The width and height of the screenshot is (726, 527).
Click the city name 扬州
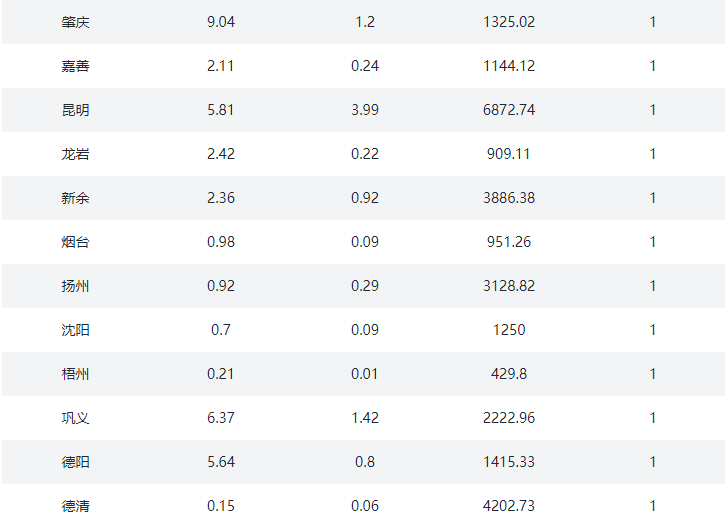(75, 286)
